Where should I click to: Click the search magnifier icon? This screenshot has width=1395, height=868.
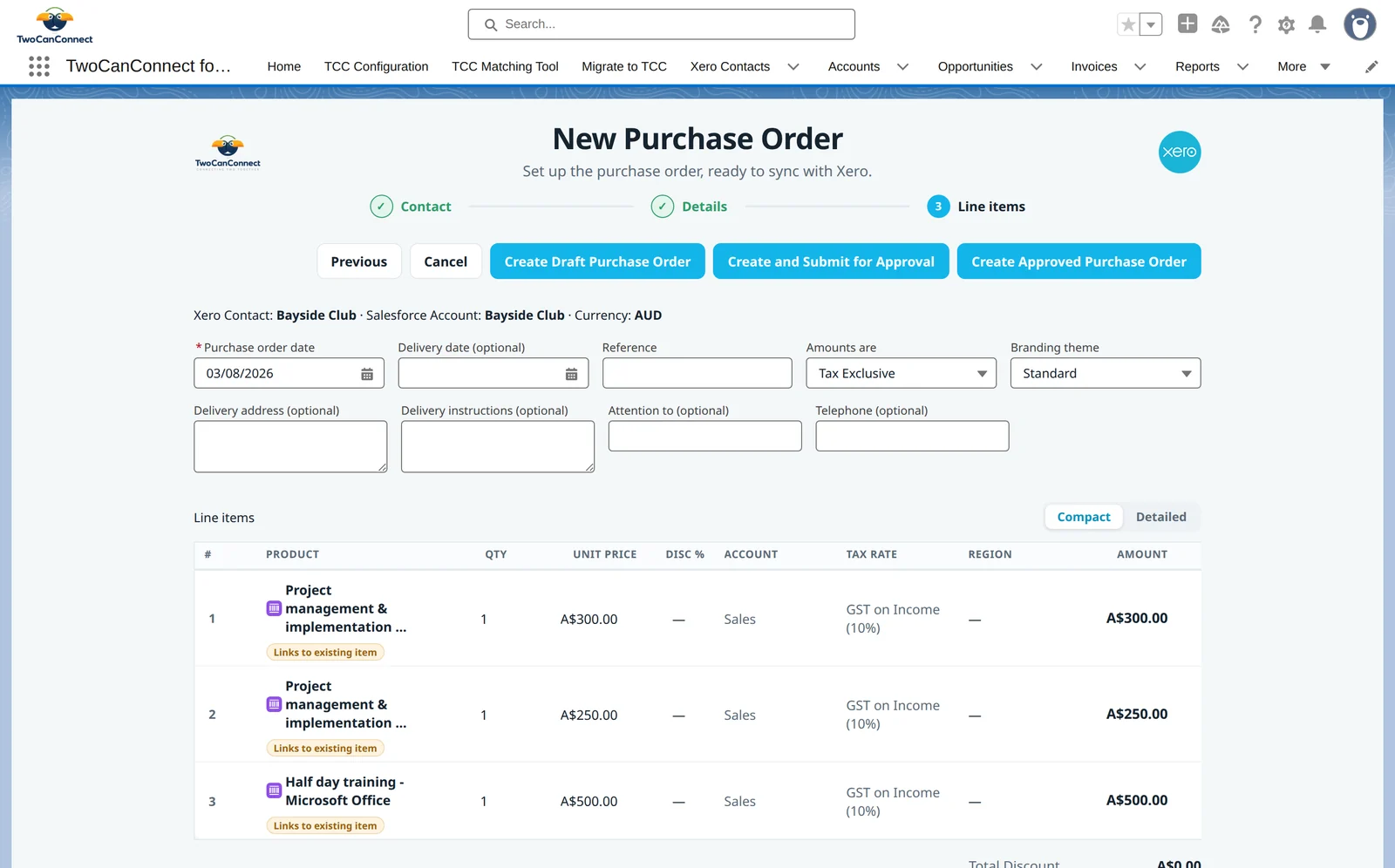coord(491,24)
